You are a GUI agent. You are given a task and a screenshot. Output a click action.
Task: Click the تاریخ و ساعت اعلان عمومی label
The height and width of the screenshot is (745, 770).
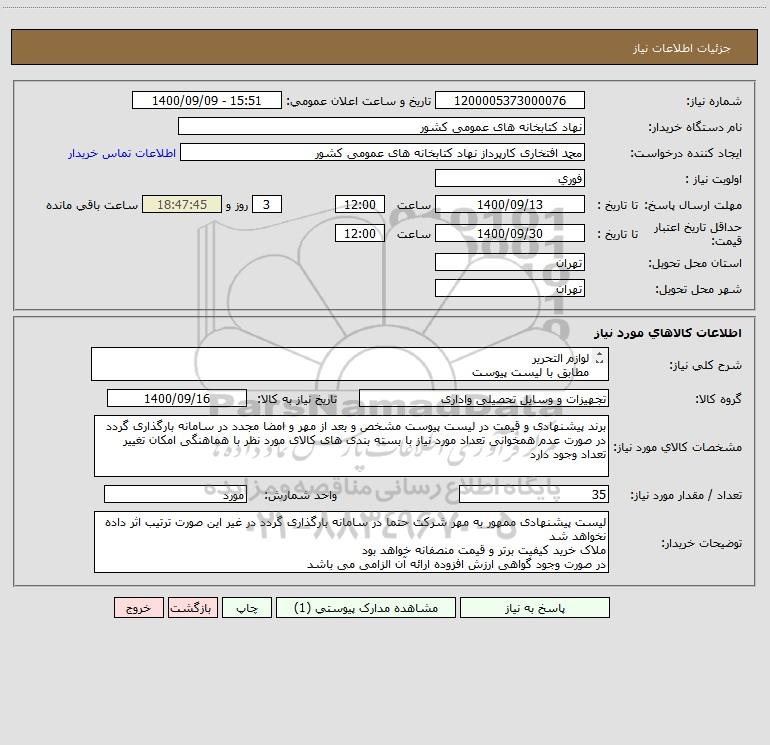[x=359, y=101]
